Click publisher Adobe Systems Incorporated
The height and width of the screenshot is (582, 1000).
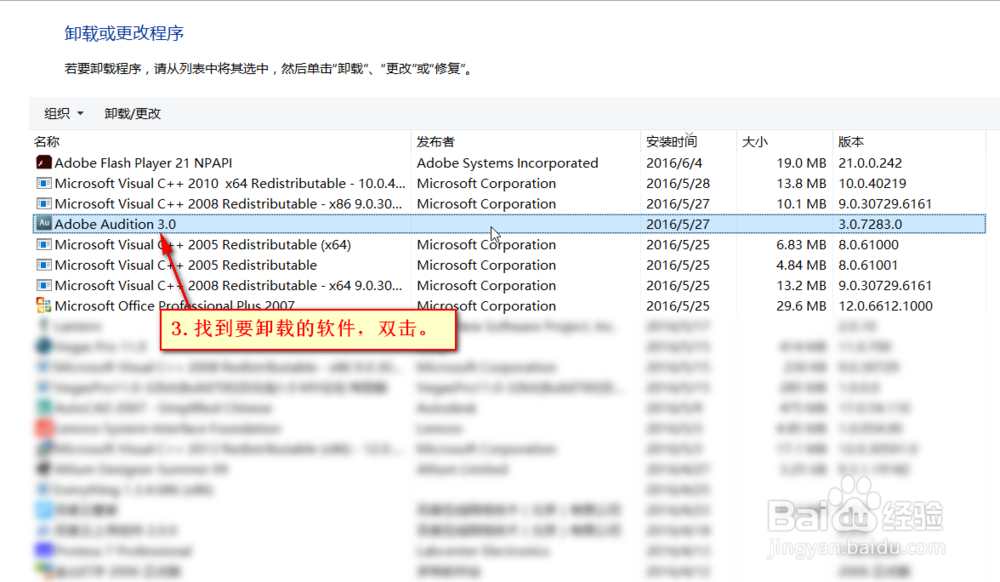(508, 163)
